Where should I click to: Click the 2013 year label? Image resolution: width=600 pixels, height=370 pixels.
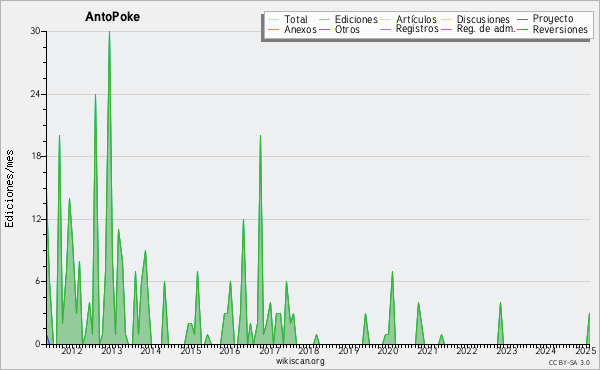point(112,351)
